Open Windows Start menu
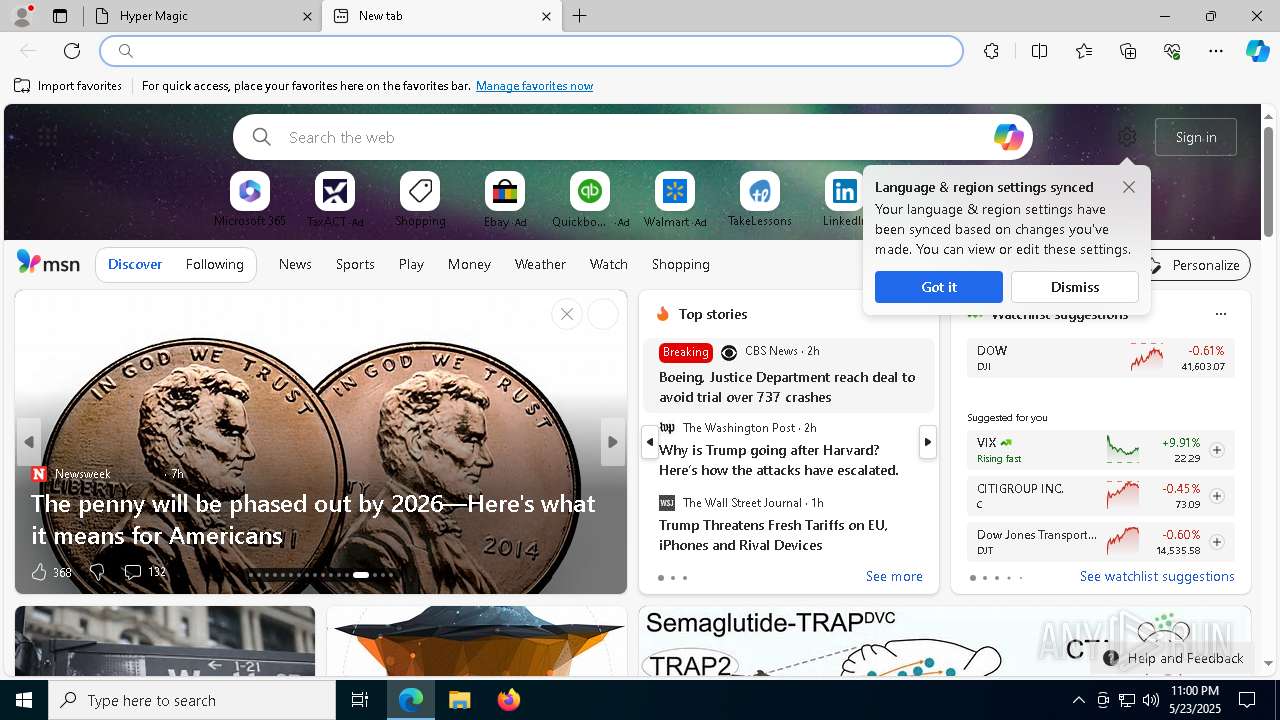Screen dimensions: 1280x720 tap(24, 700)
